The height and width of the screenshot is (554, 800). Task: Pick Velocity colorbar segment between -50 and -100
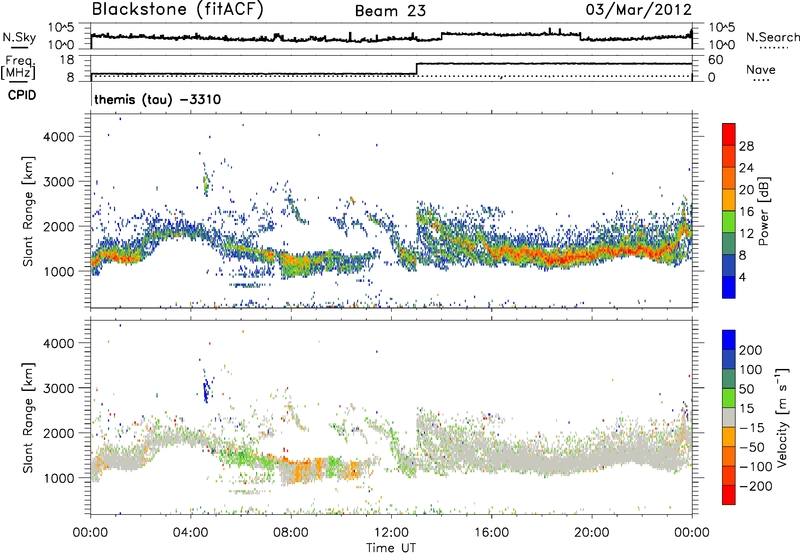point(729,457)
